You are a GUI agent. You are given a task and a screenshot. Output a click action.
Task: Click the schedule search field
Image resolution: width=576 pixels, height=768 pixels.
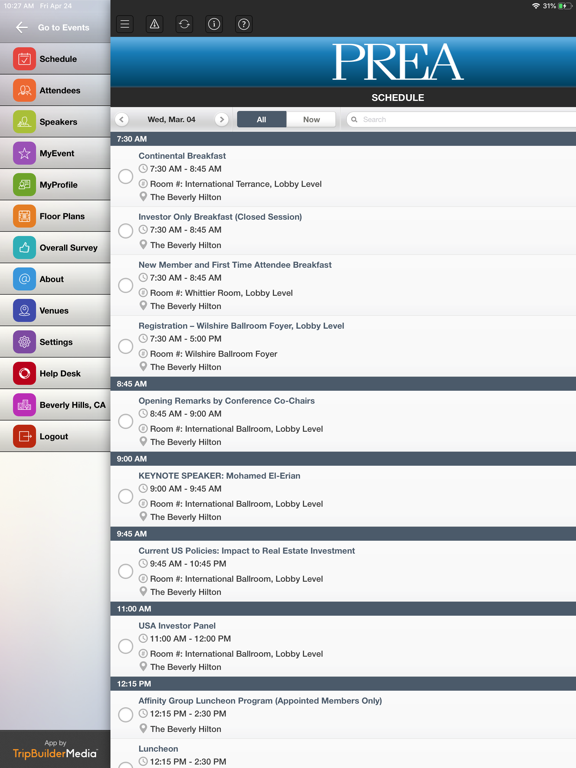(x=460, y=119)
